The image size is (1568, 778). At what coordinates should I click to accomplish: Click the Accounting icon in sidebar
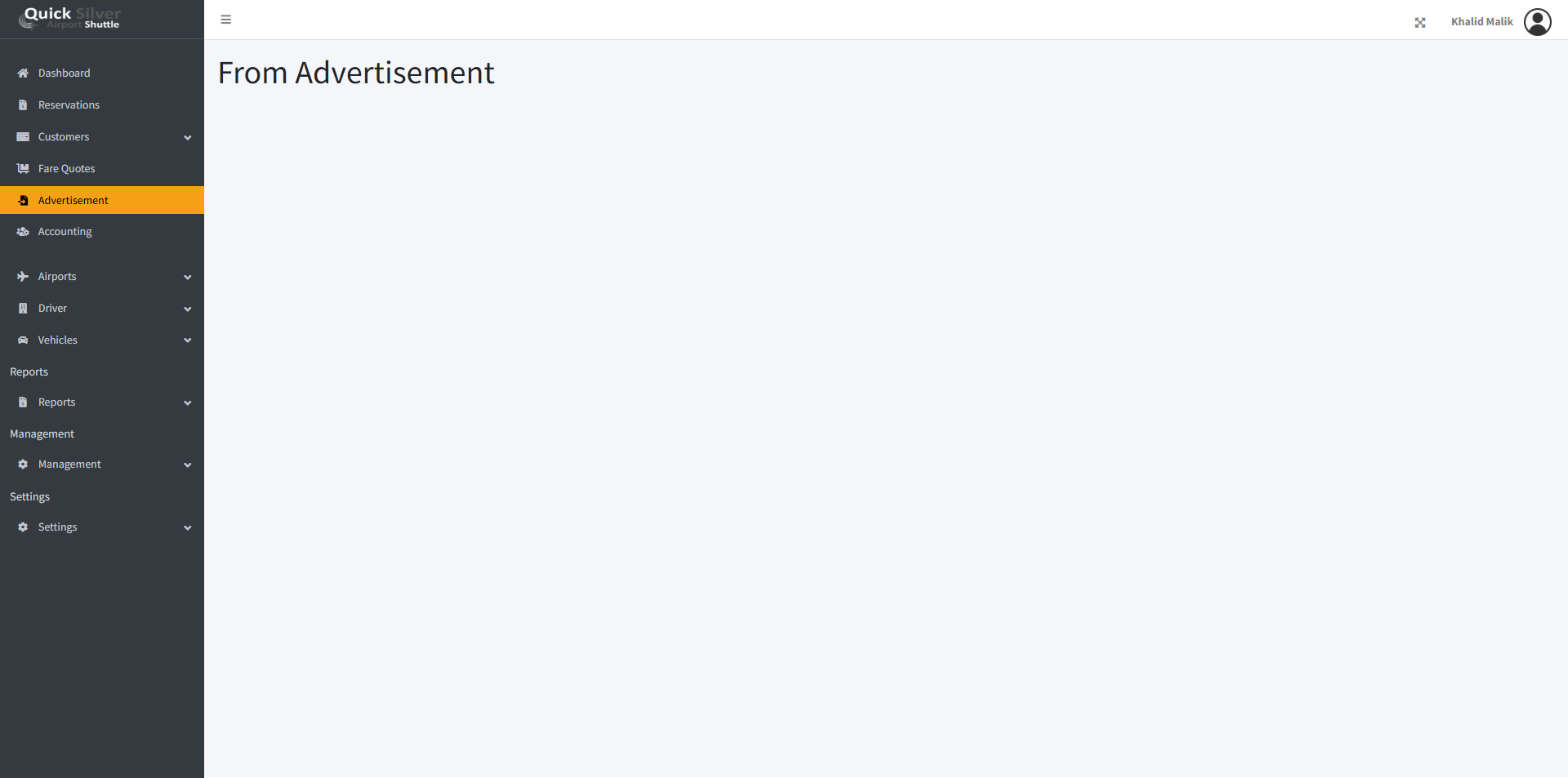[23, 232]
